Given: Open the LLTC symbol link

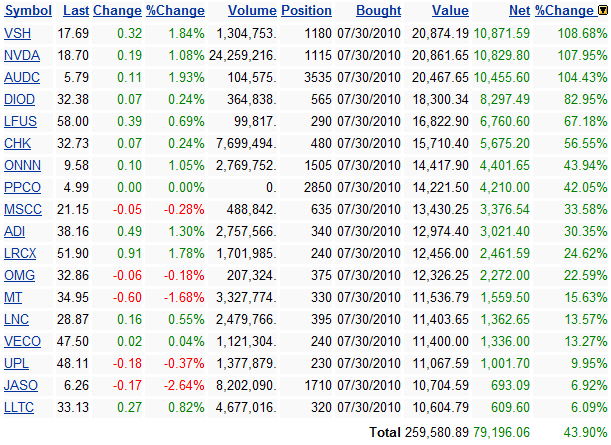Looking at the screenshot, I should click(x=19, y=408).
